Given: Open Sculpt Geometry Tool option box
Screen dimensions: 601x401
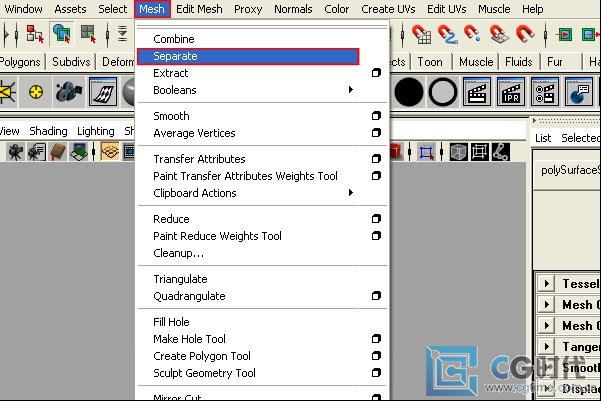Looking at the screenshot, I should click(376, 373).
